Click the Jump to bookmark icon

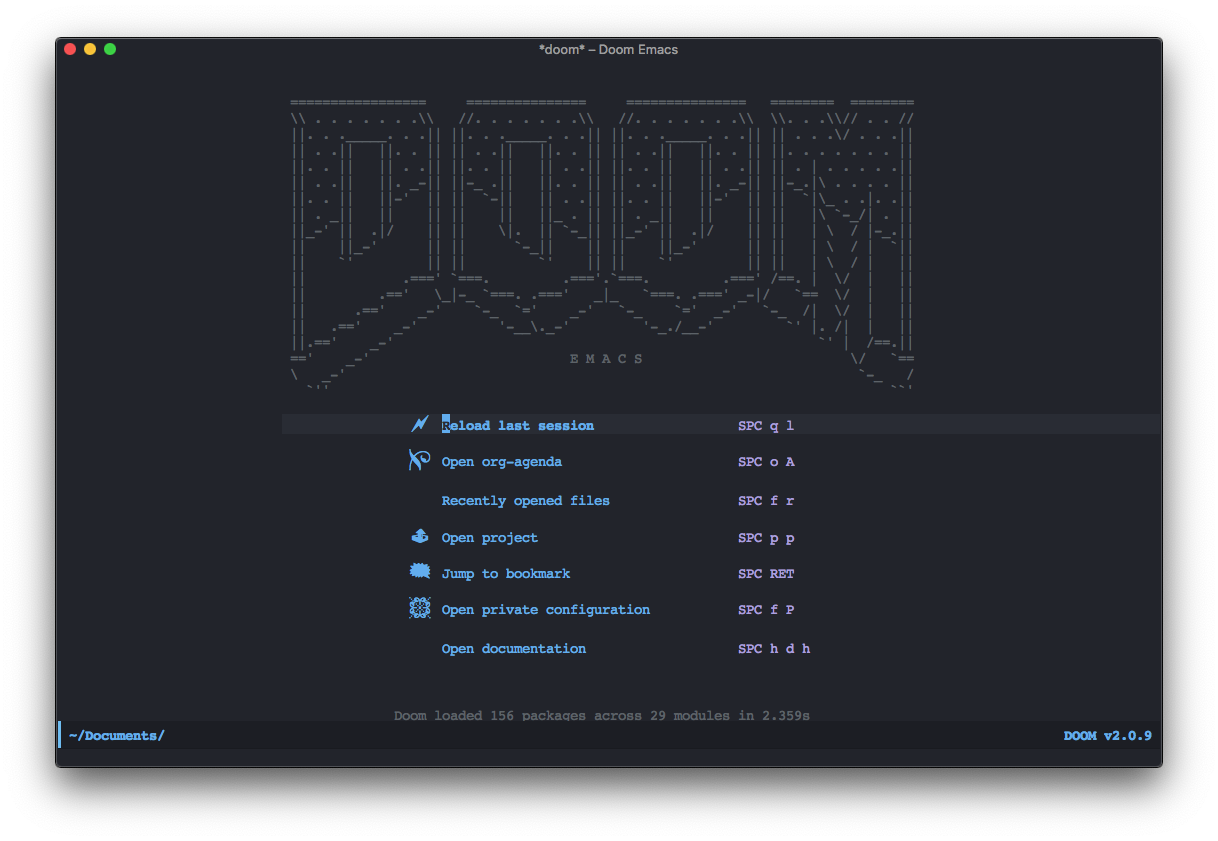coord(420,572)
